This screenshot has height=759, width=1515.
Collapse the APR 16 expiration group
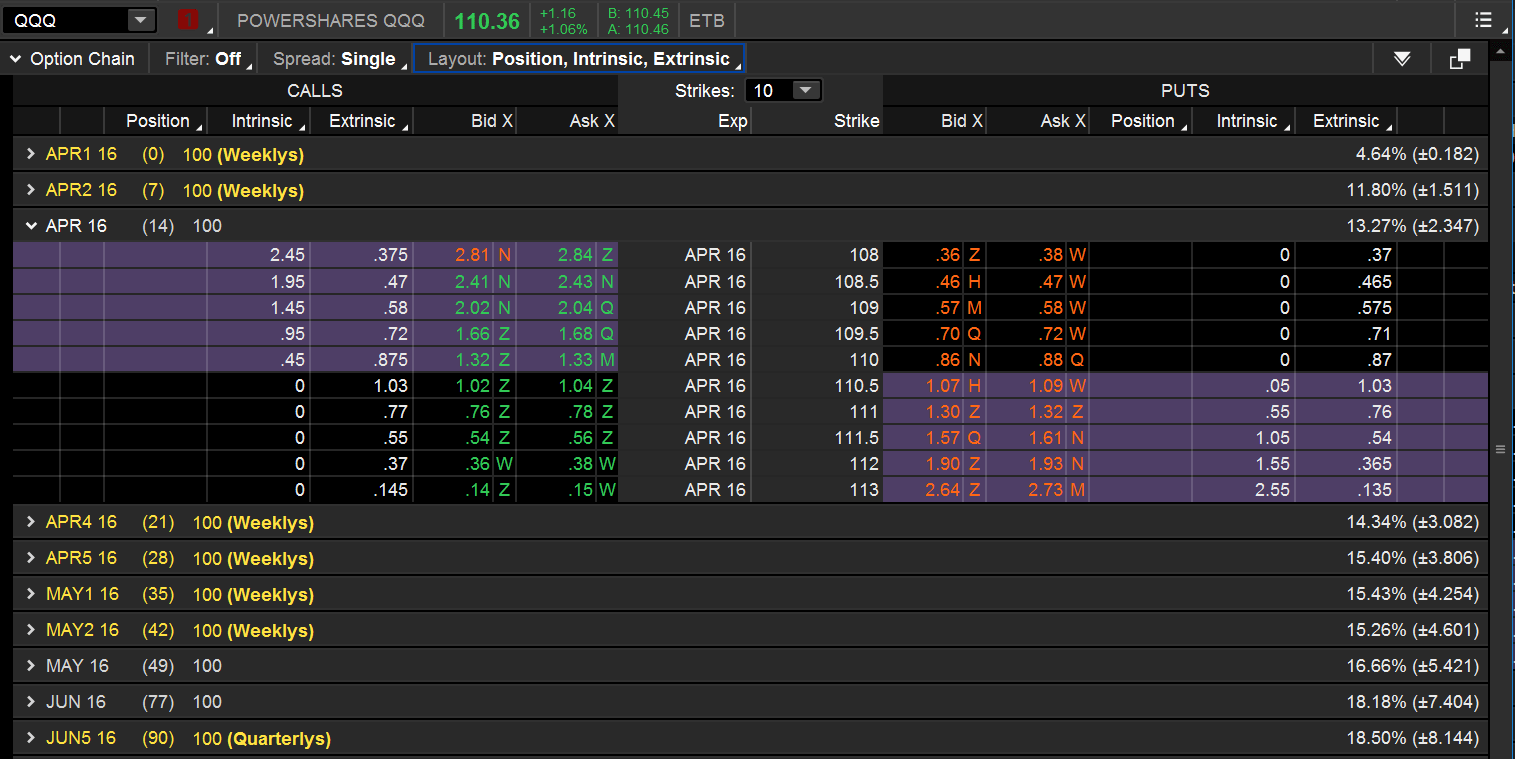point(31,225)
